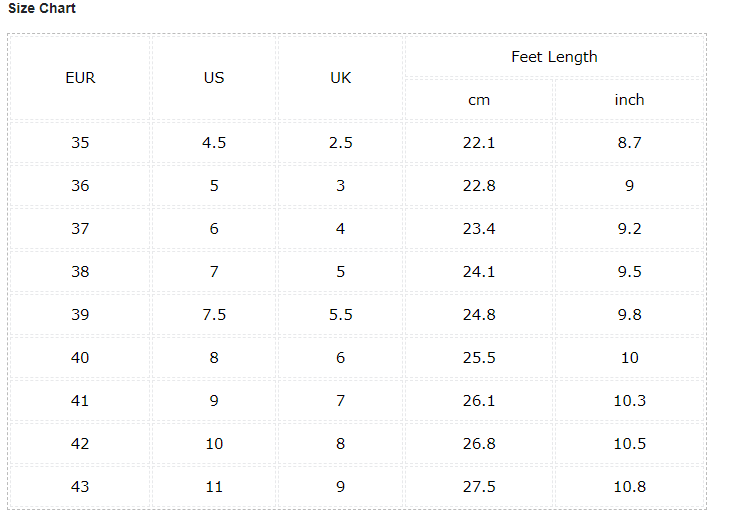Select UK size 2.5 cell

[x=340, y=143]
